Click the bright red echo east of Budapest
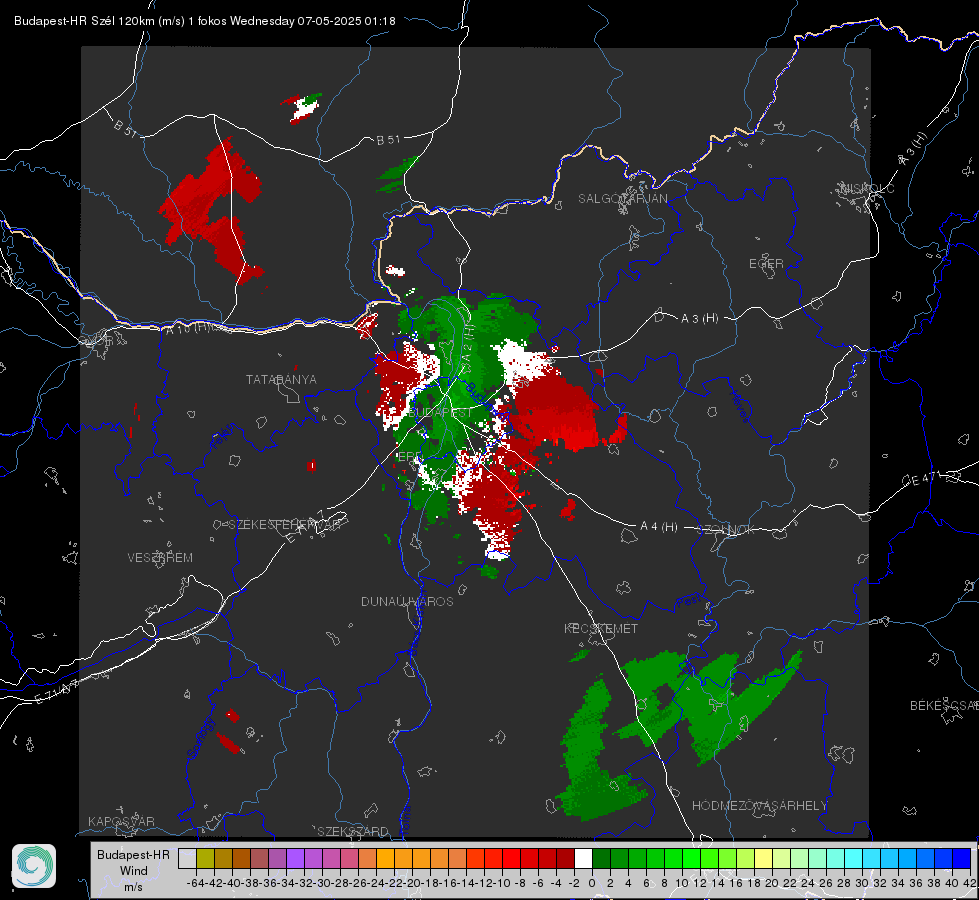The width and height of the screenshot is (979, 900). (x=556, y=412)
